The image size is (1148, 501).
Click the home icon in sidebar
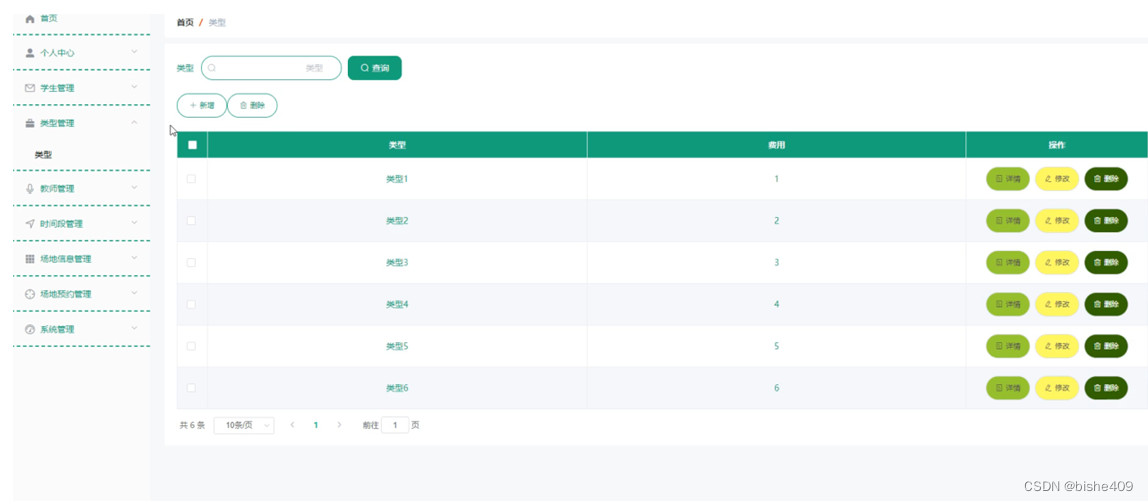(x=30, y=18)
